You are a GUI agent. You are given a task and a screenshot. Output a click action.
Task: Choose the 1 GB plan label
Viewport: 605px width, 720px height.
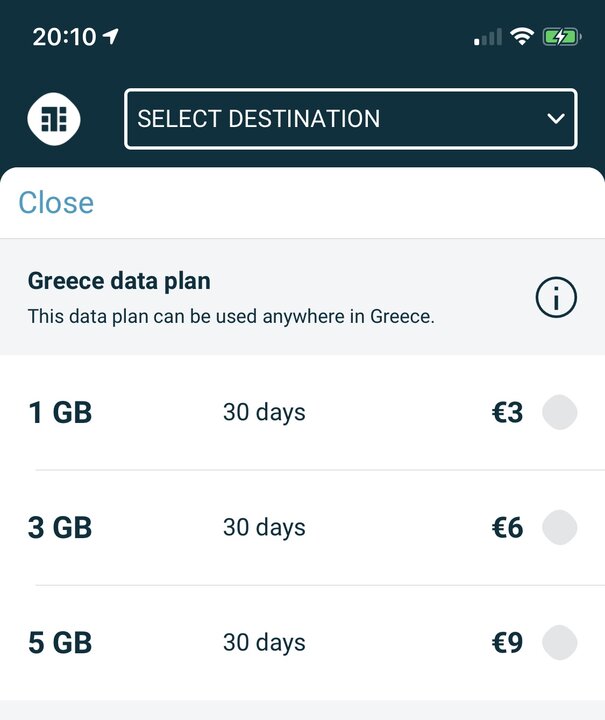[x=60, y=412]
